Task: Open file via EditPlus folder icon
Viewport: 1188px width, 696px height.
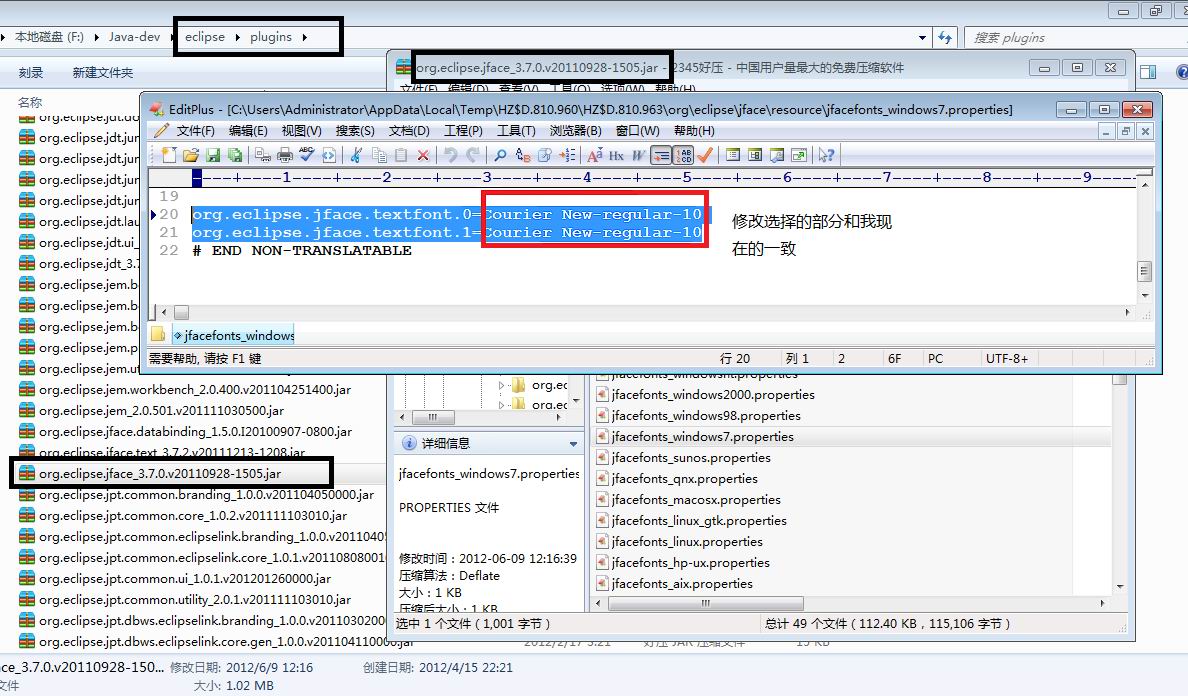Action: point(192,155)
